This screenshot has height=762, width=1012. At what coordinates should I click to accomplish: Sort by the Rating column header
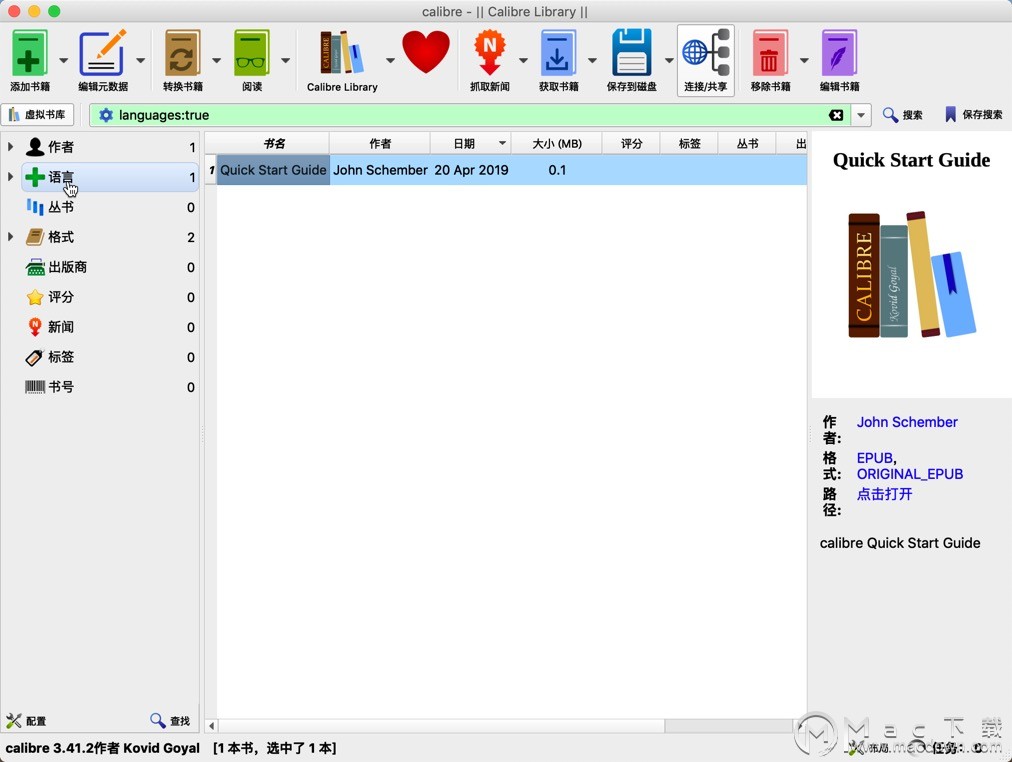point(631,143)
